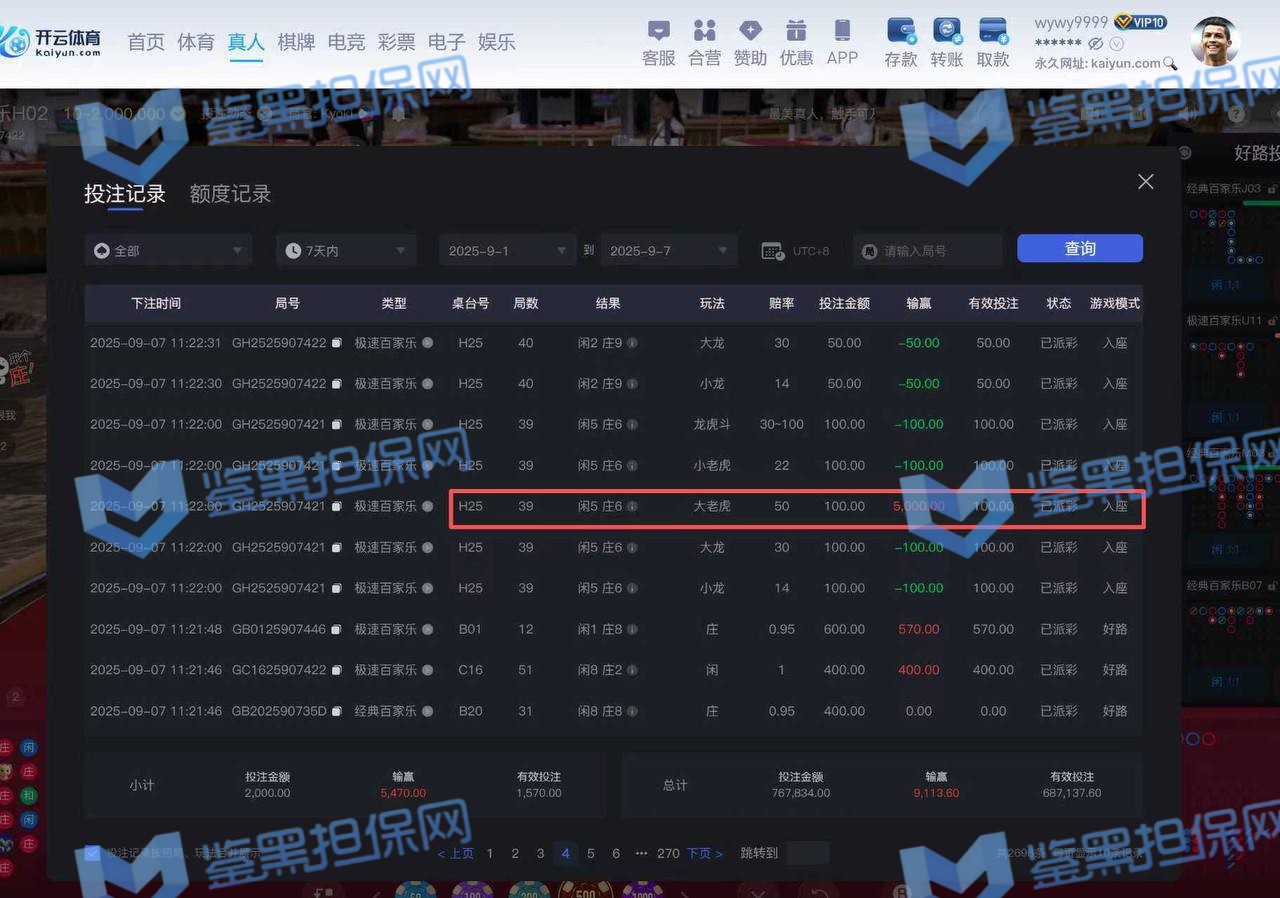
Task: Click the 请输入局号 round number input field
Action: tap(928, 250)
